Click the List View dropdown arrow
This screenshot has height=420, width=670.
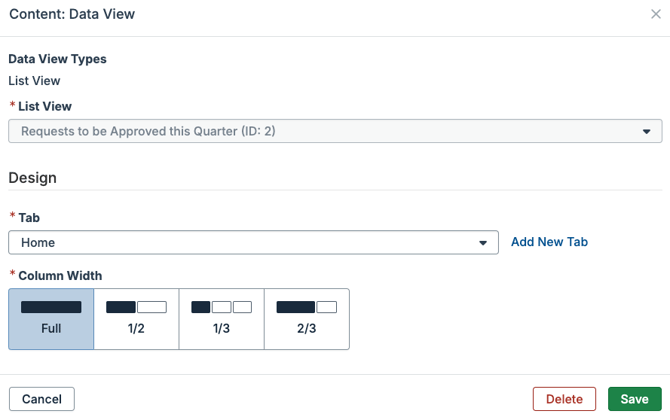pos(647,131)
